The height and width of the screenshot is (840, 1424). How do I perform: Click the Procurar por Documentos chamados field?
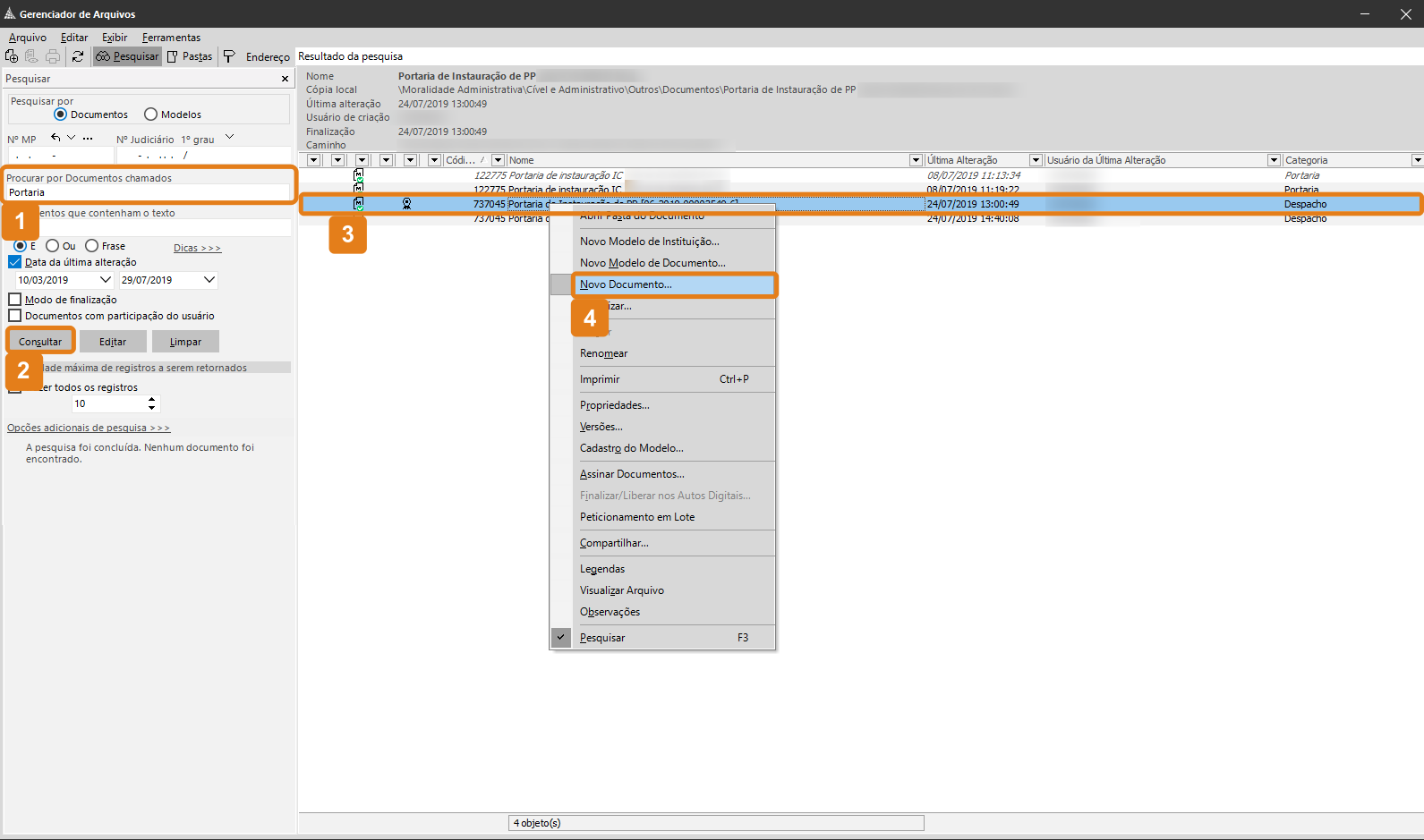(148, 192)
